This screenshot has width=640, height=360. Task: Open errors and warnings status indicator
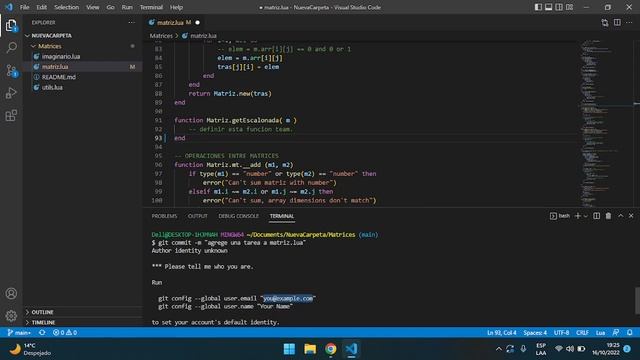pos(65,333)
